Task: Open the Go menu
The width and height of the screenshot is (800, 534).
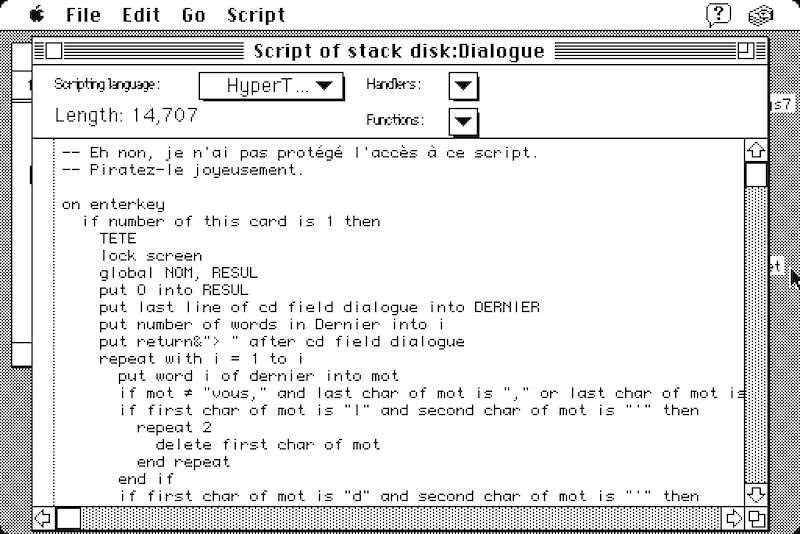Action: click(194, 15)
